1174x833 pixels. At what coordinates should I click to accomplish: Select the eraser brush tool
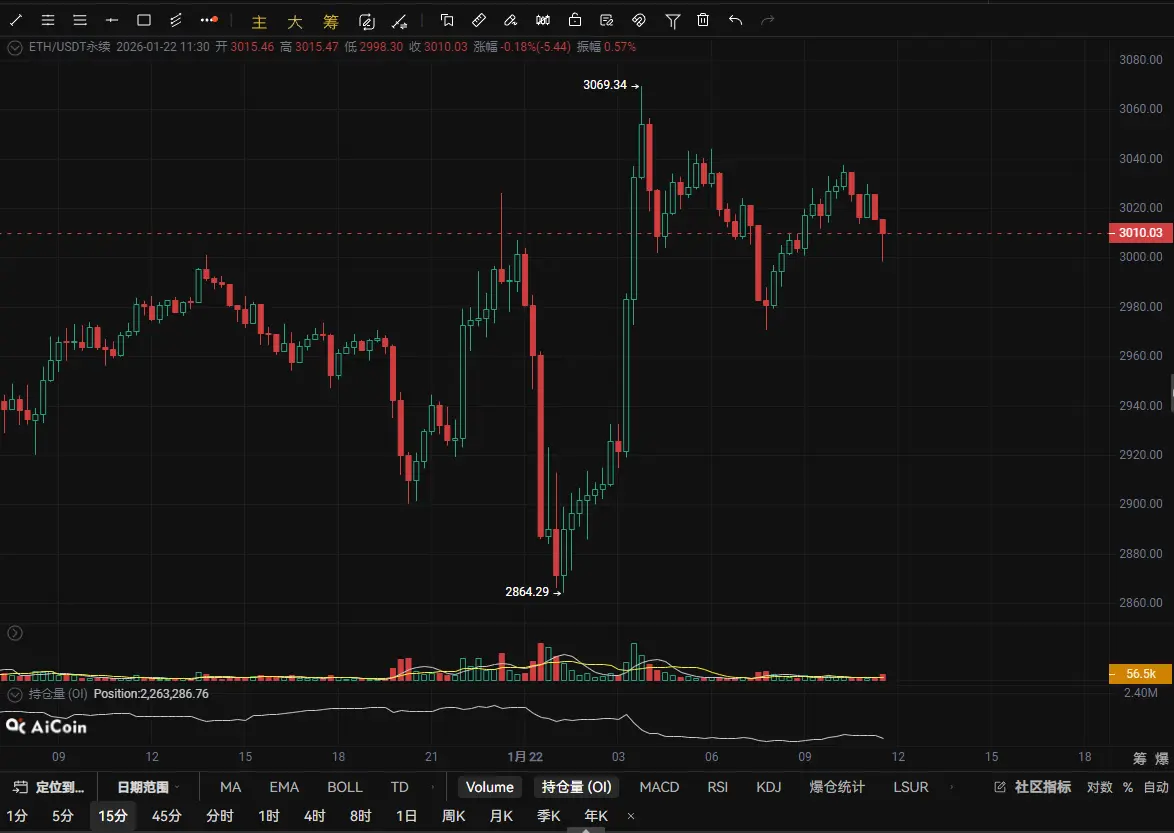point(511,20)
